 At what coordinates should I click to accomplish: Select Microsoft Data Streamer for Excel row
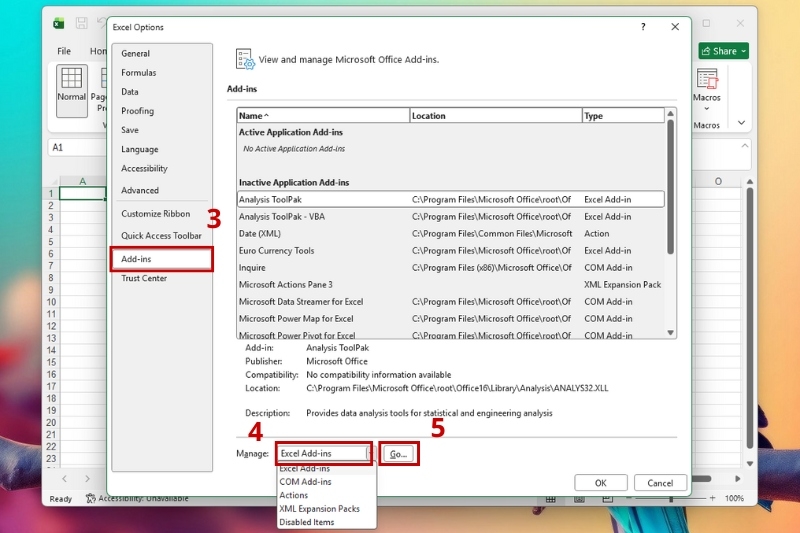[x=451, y=302]
